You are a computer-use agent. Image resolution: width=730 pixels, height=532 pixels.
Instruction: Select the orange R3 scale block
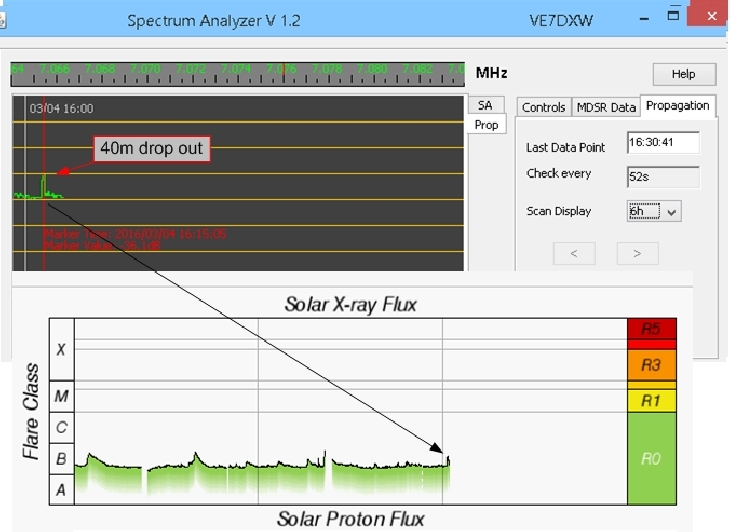(x=651, y=365)
